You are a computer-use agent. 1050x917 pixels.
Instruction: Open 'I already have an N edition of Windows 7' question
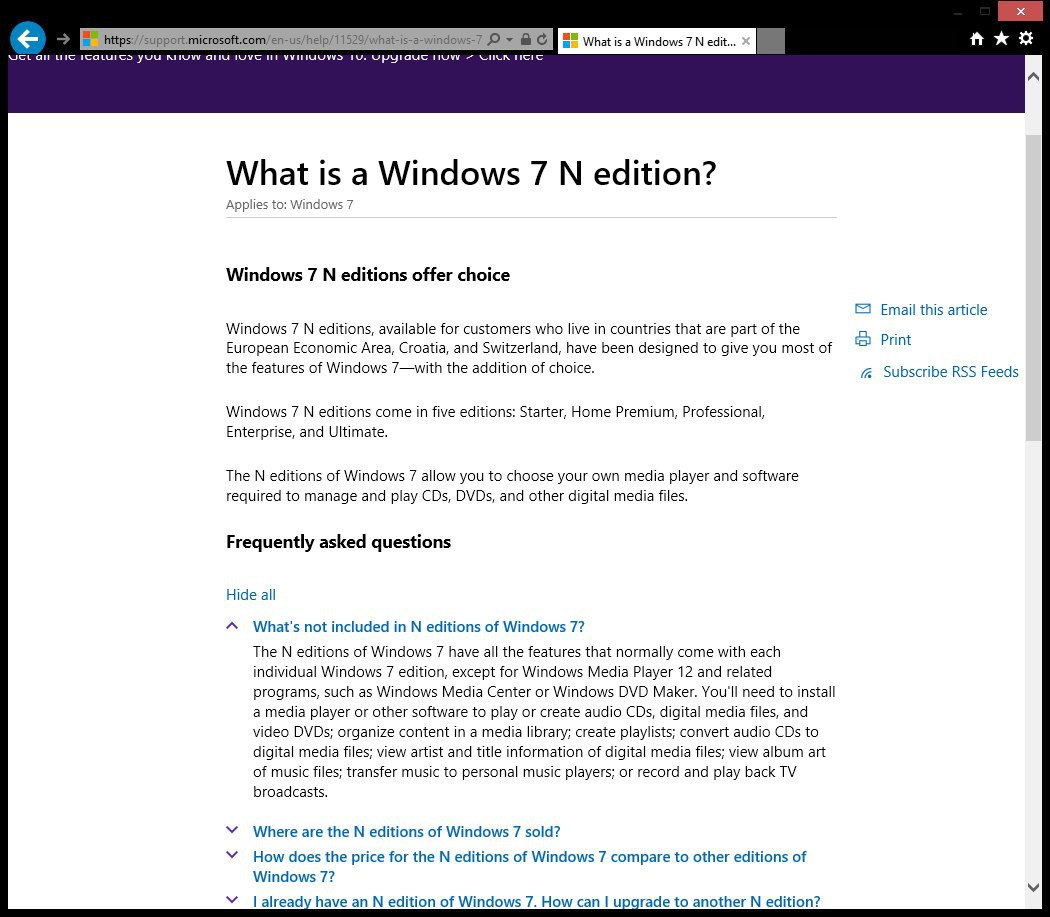click(x=536, y=902)
